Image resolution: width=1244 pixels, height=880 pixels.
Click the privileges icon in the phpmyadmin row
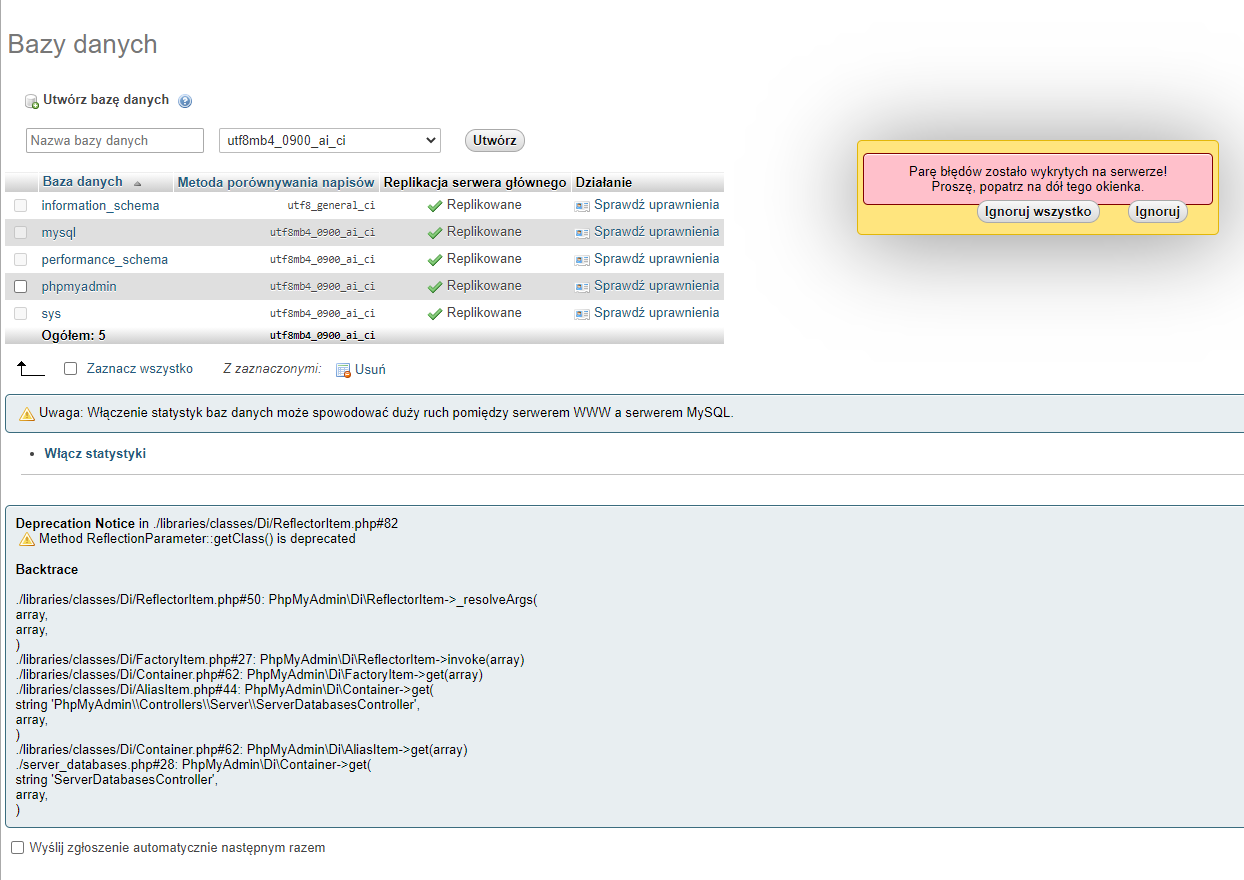(582, 286)
